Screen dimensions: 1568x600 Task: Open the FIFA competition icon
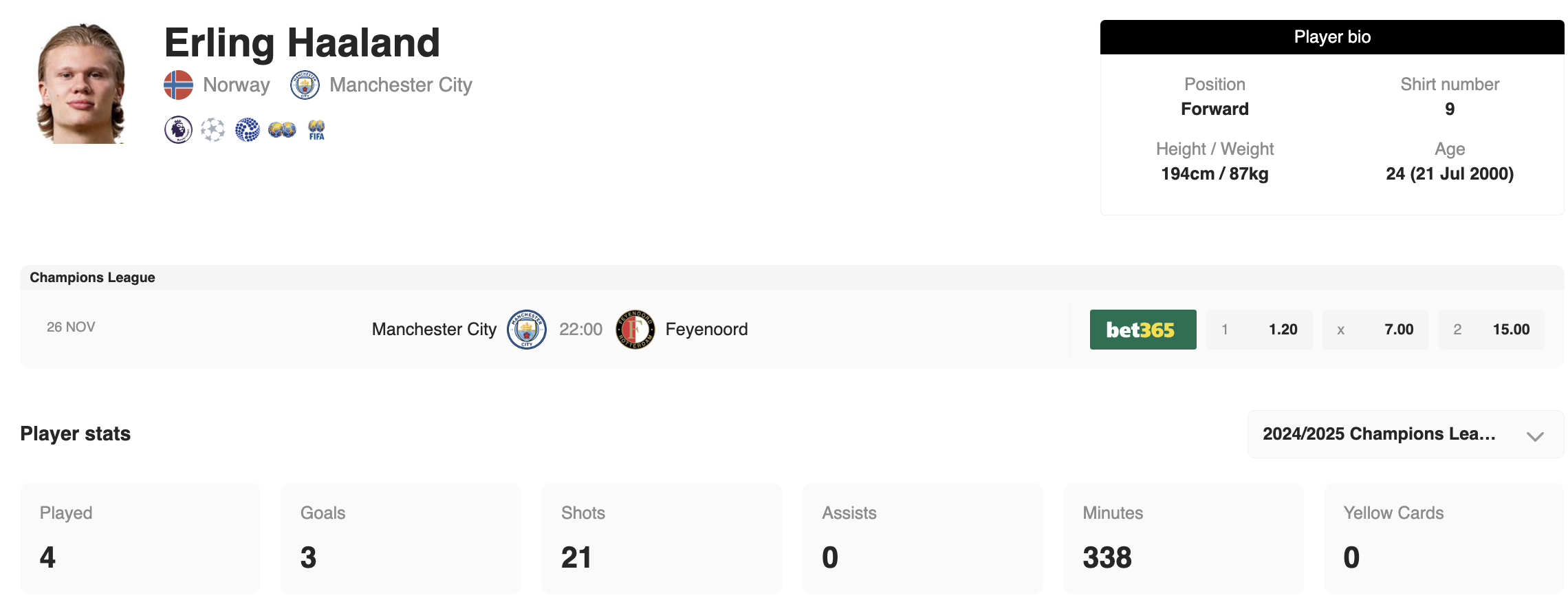click(x=316, y=129)
